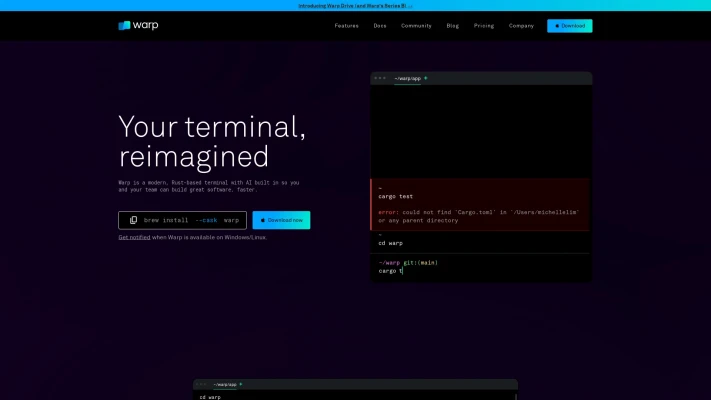Open the Blog navigation link
This screenshot has width=711, height=400.
point(453,26)
